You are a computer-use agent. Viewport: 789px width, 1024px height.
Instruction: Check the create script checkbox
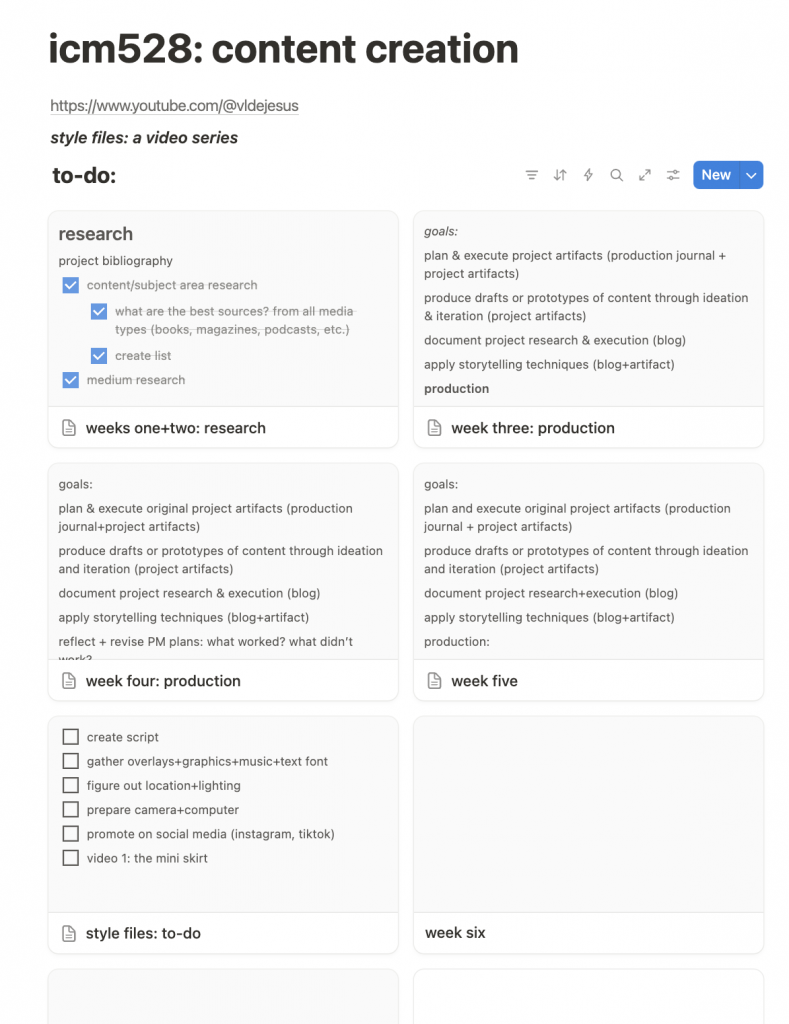pos(71,737)
